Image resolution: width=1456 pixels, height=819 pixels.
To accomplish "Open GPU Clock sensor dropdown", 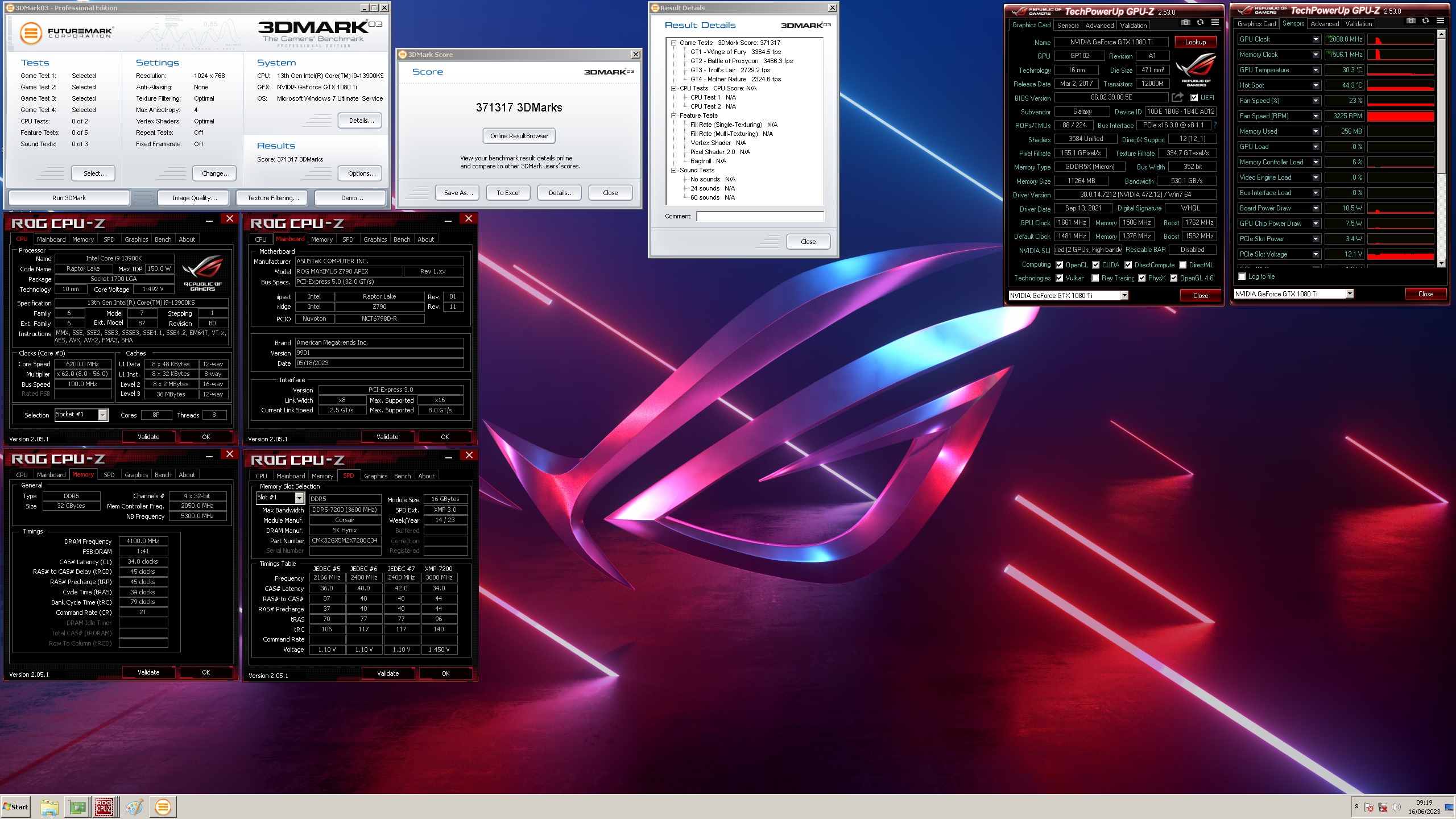I will (x=1316, y=39).
